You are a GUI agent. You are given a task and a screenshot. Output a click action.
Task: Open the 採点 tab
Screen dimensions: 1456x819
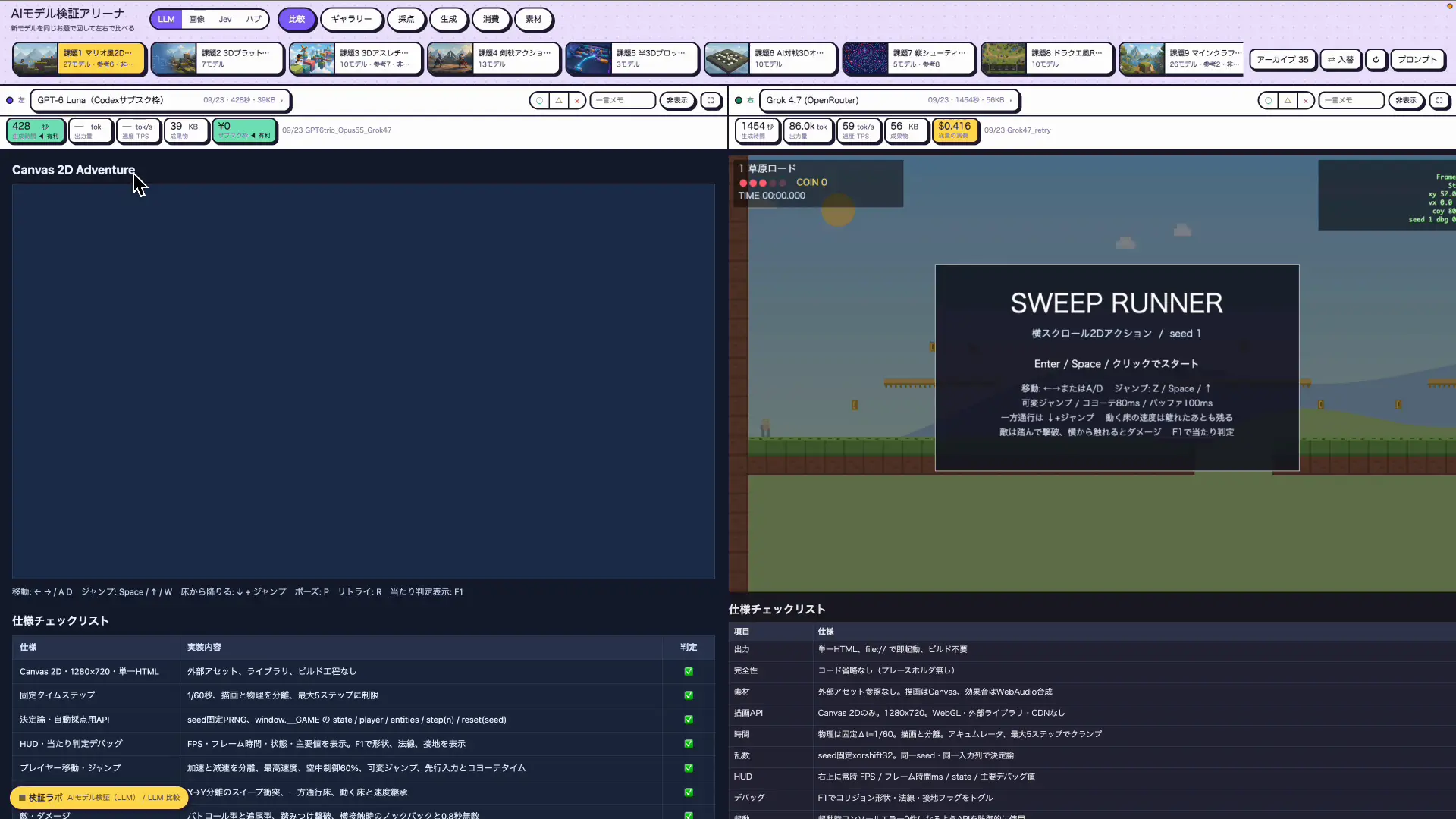click(x=406, y=19)
